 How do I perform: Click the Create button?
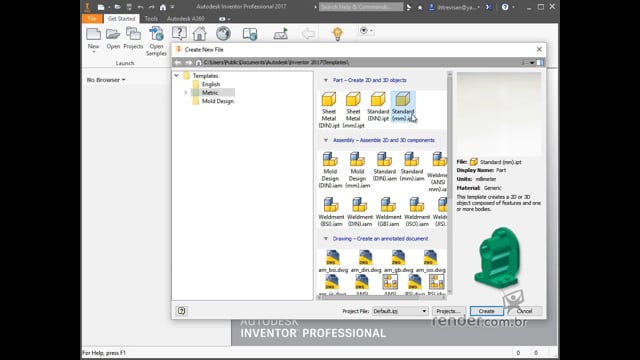[x=487, y=311]
